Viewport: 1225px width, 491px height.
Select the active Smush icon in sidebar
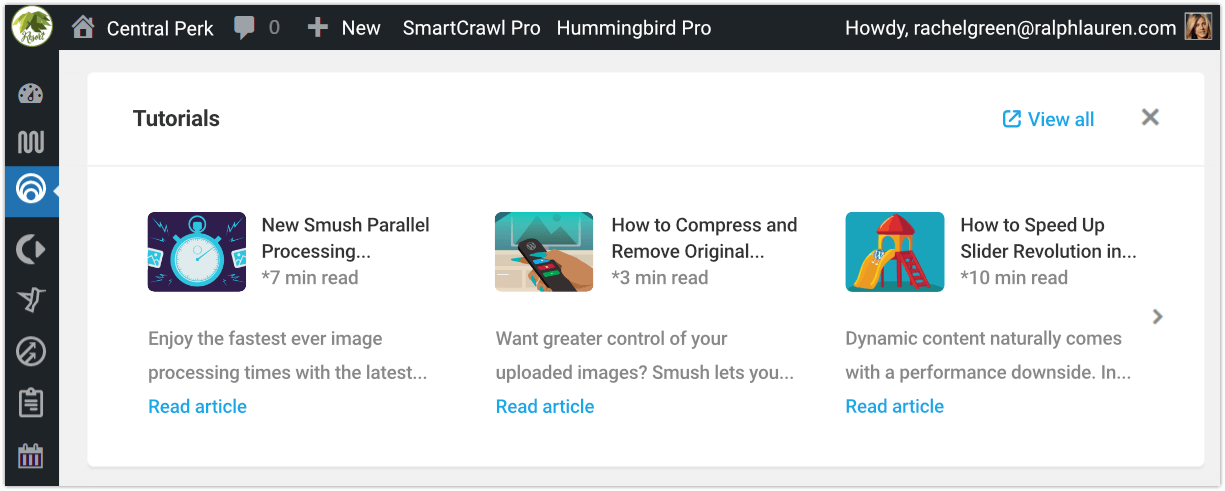(x=31, y=188)
